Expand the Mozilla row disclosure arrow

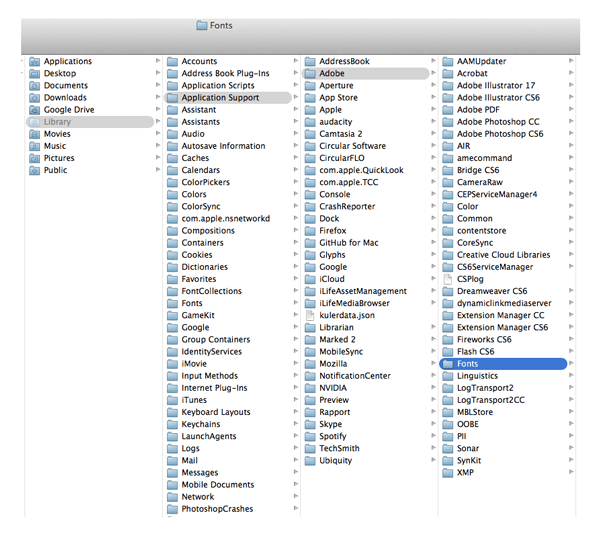point(434,363)
